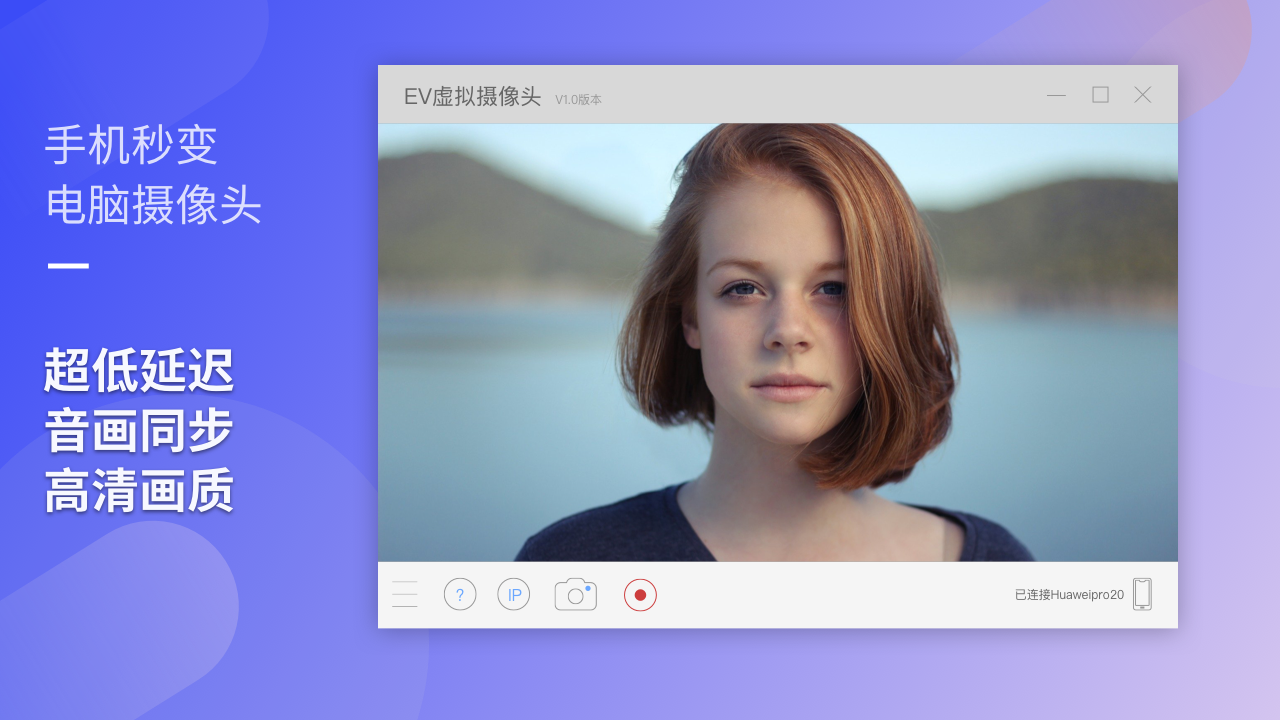Take a snapshot with the camera icon

click(575, 594)
